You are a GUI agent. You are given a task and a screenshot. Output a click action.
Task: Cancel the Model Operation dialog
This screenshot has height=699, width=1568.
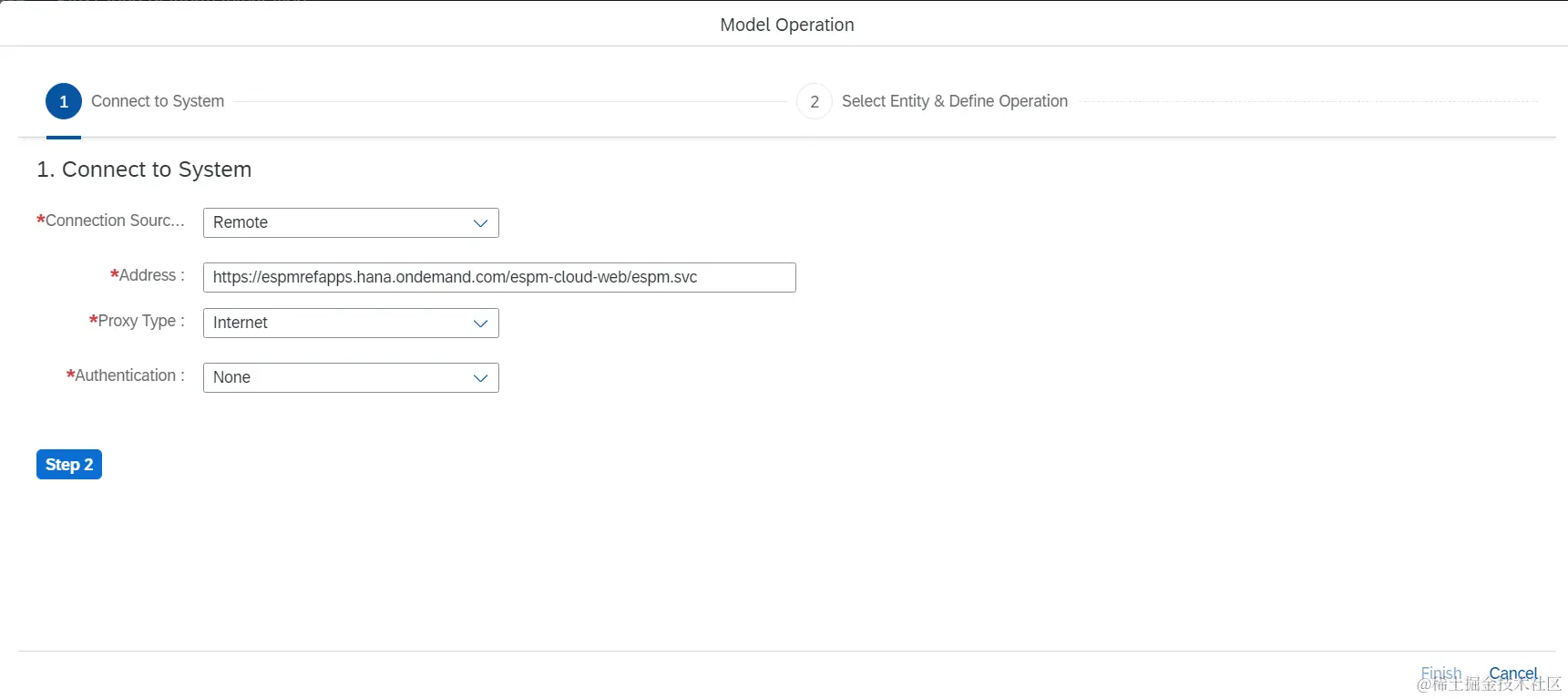tap(1512, 673)
